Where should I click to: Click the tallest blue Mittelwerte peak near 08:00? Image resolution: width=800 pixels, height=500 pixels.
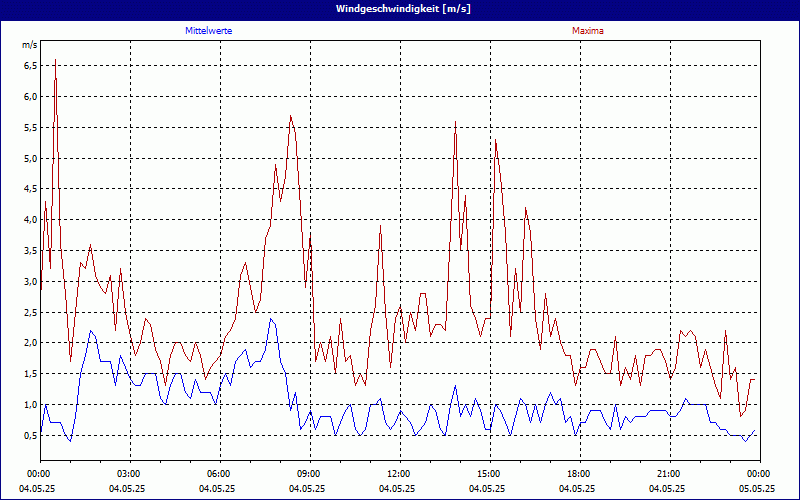(x=270, y=319)
